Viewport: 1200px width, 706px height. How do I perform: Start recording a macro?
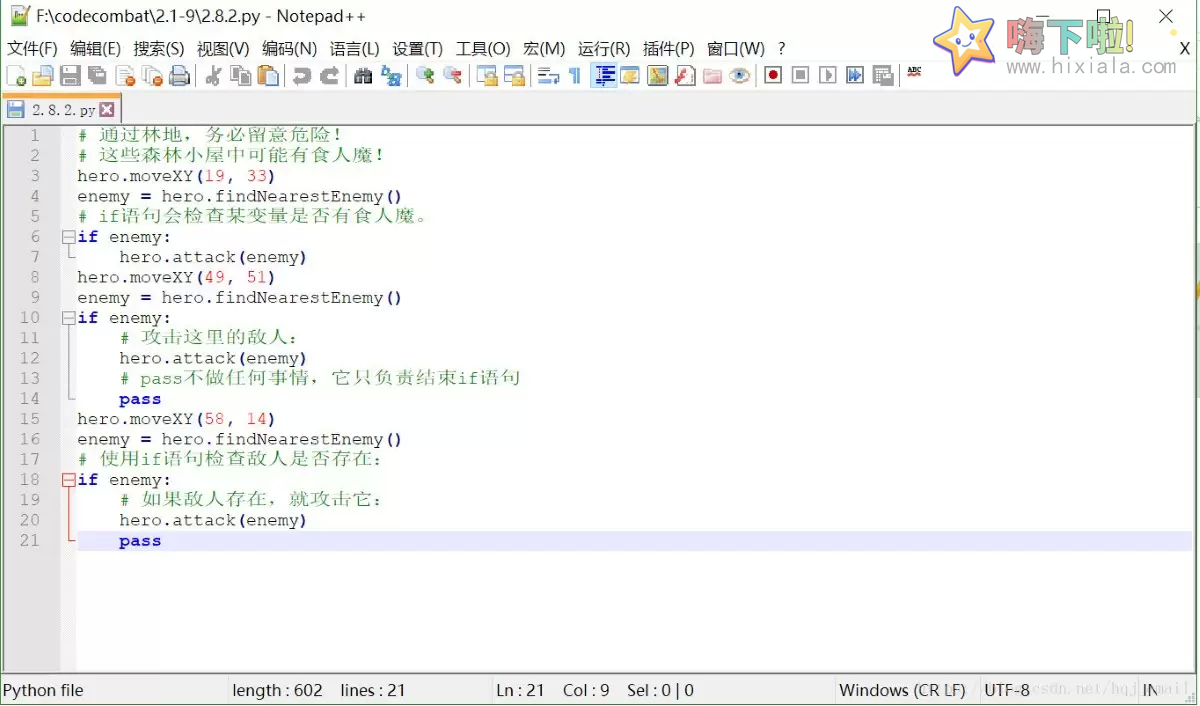pos(773,75)
